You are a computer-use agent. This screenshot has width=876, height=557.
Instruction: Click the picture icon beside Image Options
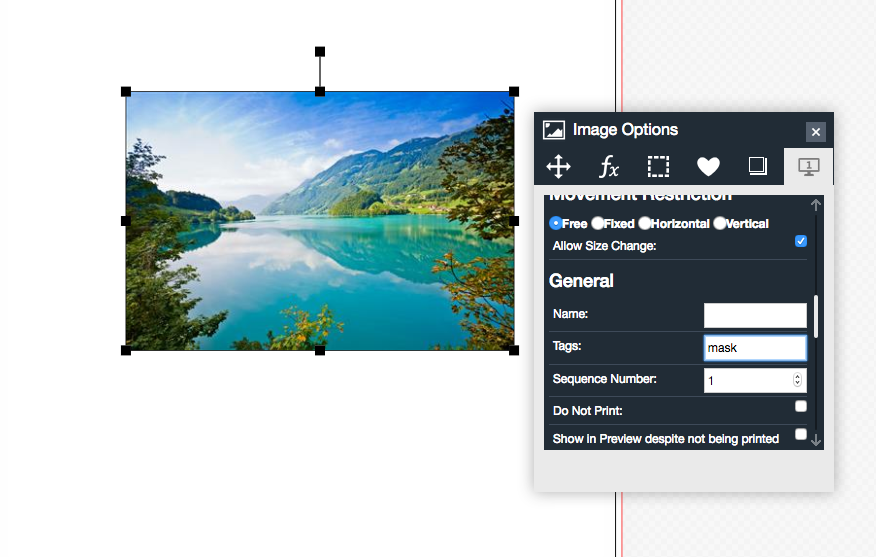coord(554,130)
